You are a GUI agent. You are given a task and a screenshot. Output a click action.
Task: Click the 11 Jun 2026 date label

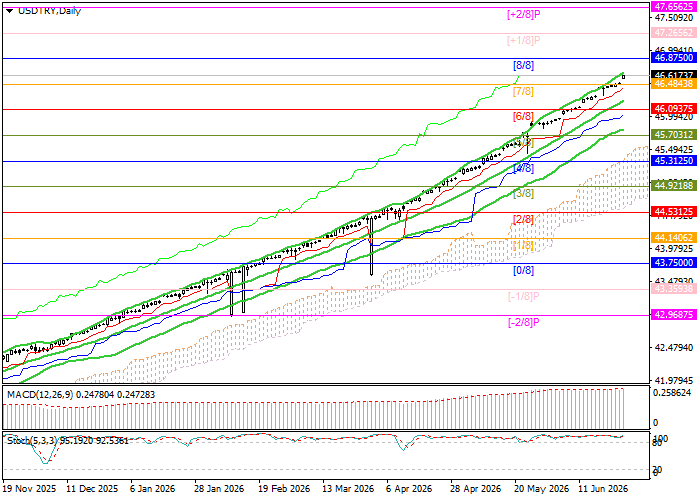coord(603,489)
